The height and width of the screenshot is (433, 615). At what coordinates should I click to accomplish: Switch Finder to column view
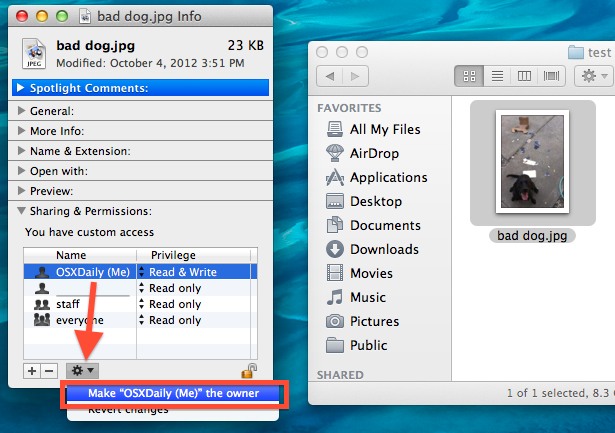pos(524,76)
